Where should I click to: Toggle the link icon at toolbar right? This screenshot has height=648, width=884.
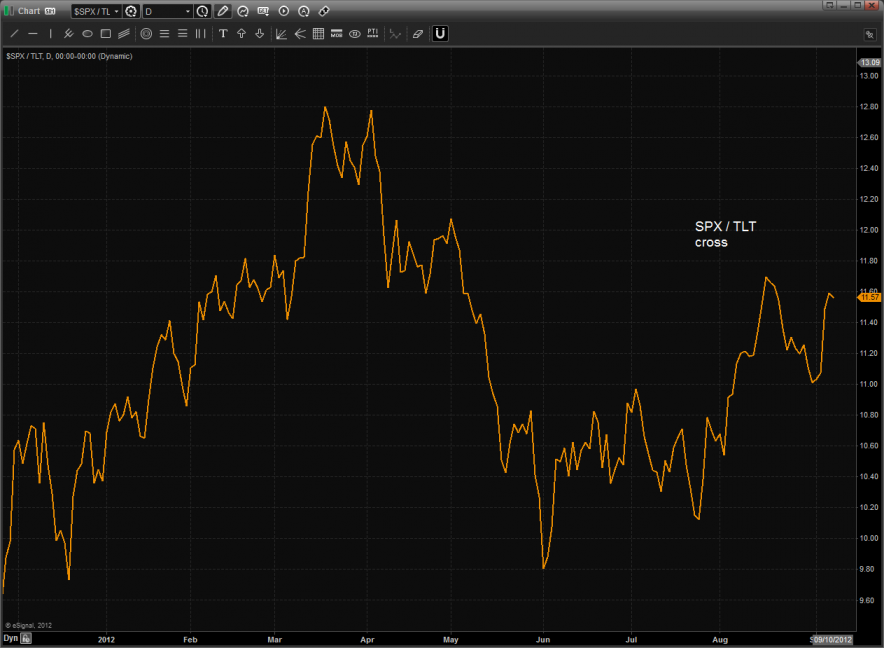point(324,11)
